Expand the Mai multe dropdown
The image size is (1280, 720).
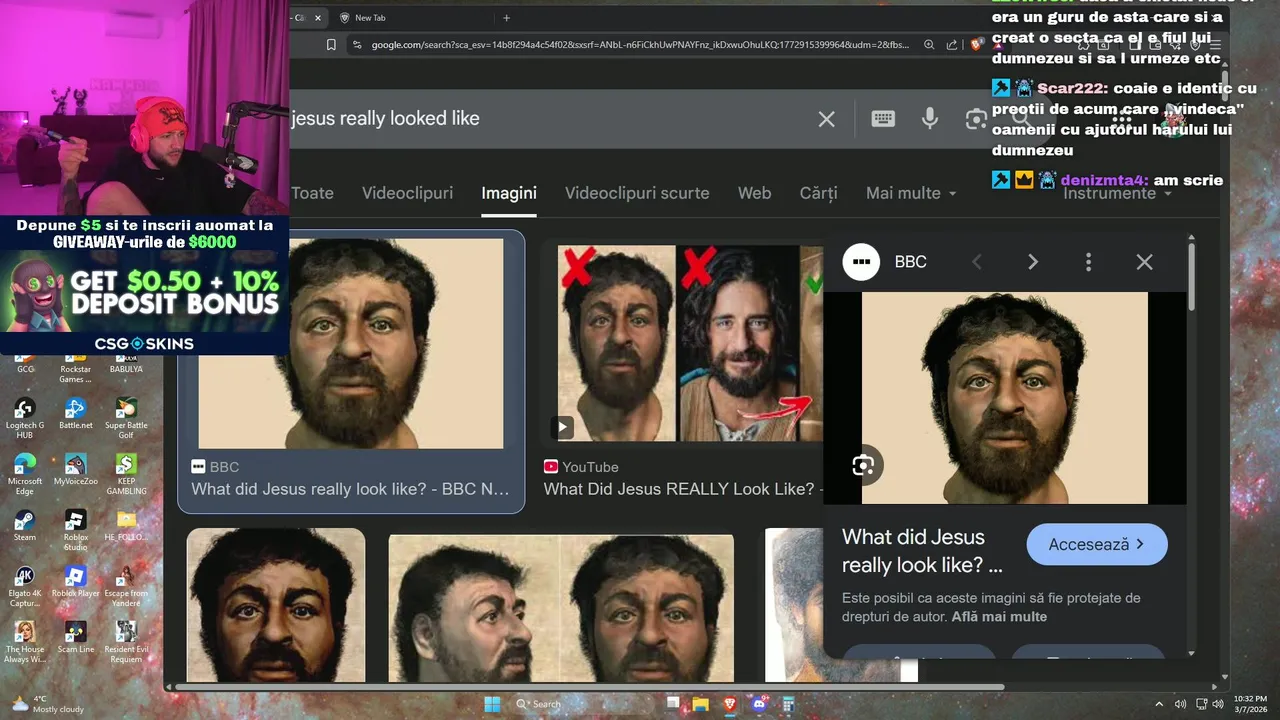[x=911, y=193]
